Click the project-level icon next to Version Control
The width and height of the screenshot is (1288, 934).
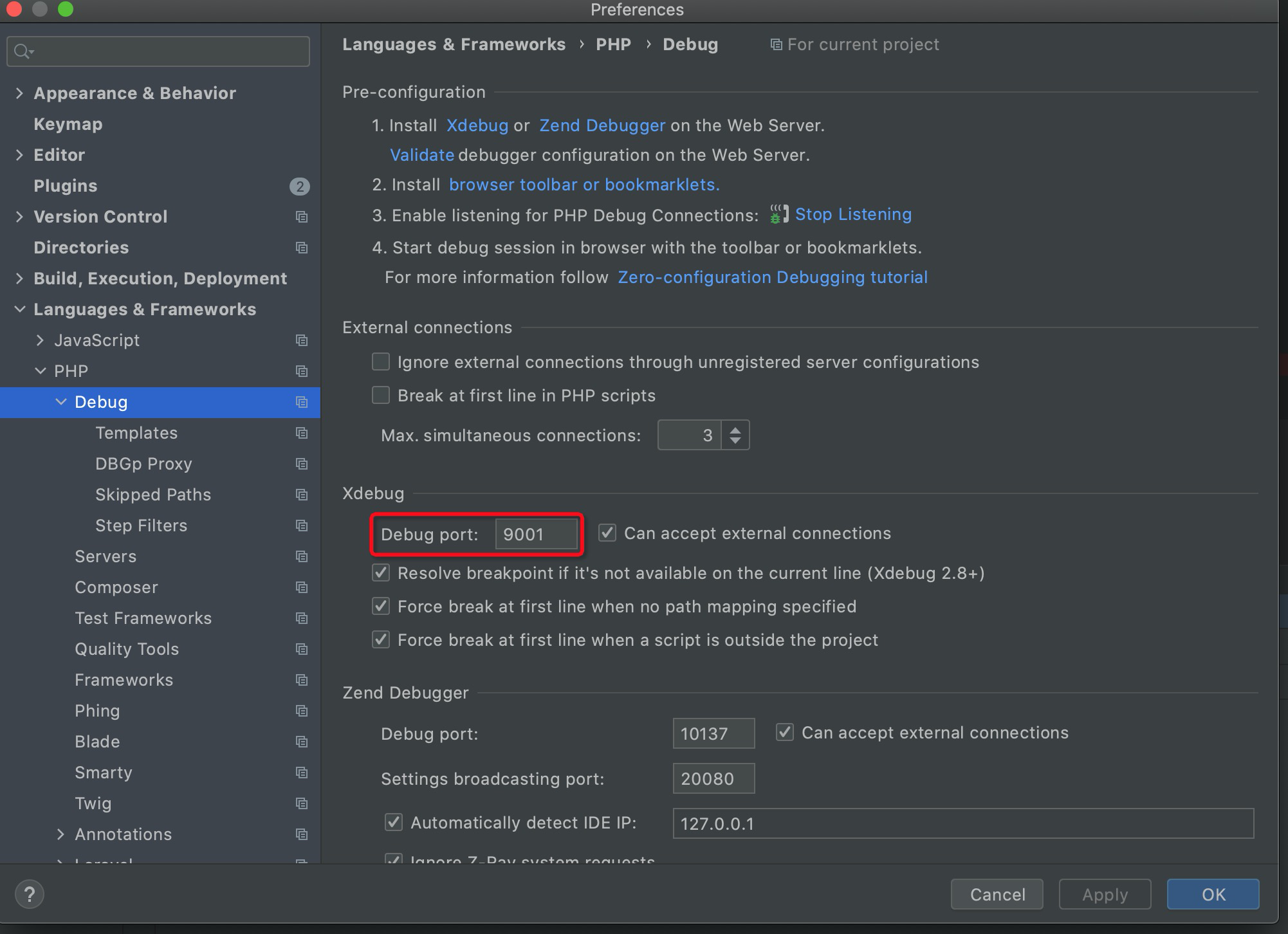pyautogui.click(x=301, y=217)
